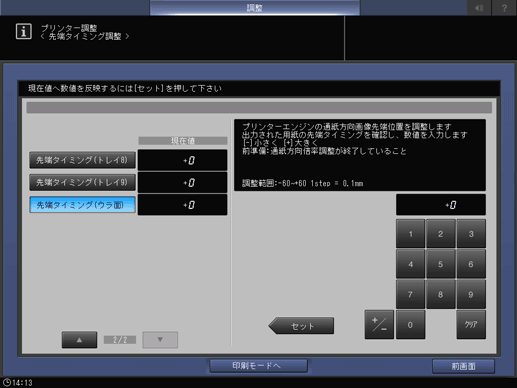Tap keypad digit 1
Viewport: 517px width, 388px height.
pyautogui.click(x=410, y=234)
